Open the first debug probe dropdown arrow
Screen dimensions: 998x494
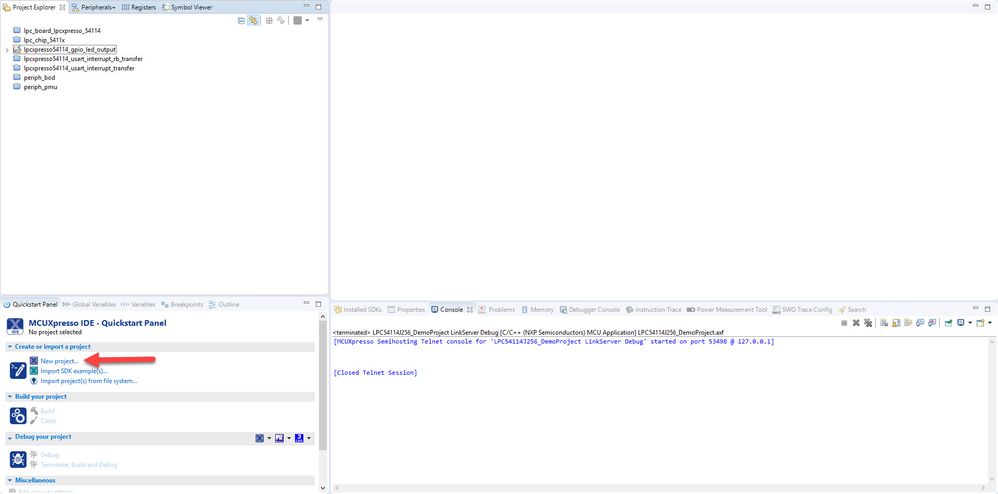[x=269, y=438]
